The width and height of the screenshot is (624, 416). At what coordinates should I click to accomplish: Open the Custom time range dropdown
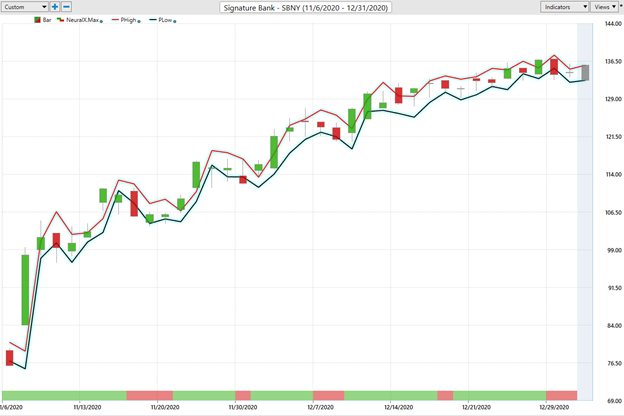pyautogui.click(x=25, y=7)
